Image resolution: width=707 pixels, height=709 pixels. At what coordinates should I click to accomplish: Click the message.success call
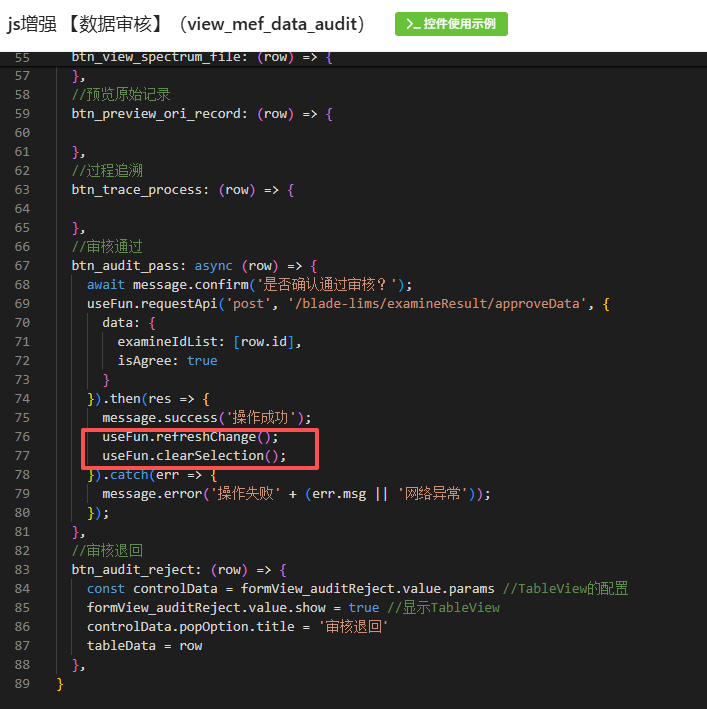(159, 418)
